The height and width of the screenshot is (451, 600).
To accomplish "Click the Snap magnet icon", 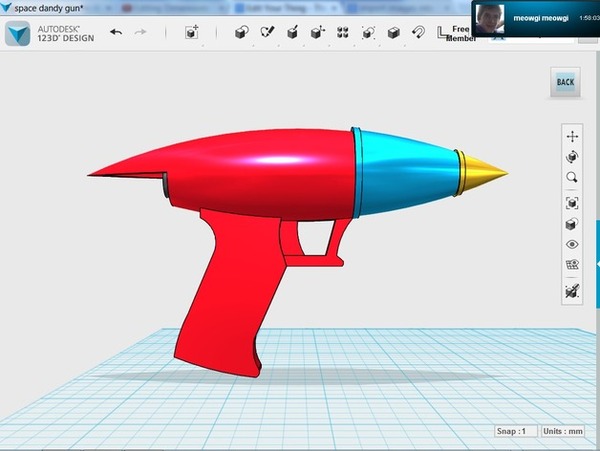I will (x=418, y=32).
